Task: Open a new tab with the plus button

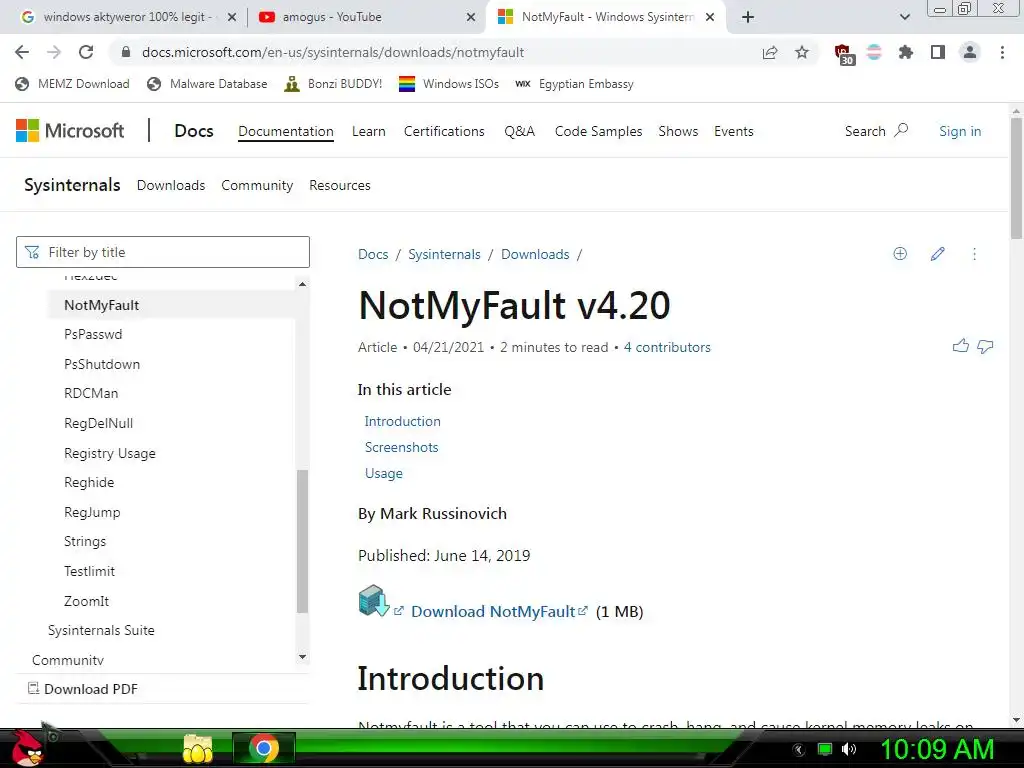Action: 748,17
